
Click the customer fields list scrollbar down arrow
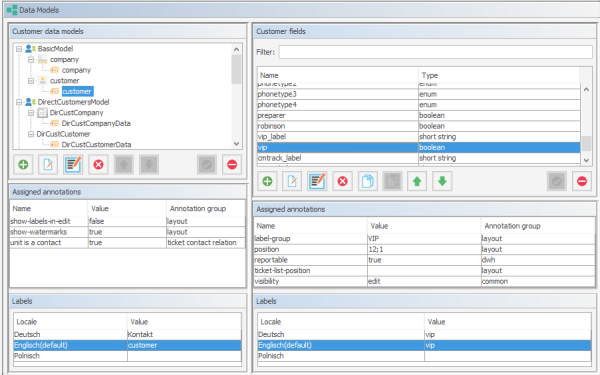point(586,161)
